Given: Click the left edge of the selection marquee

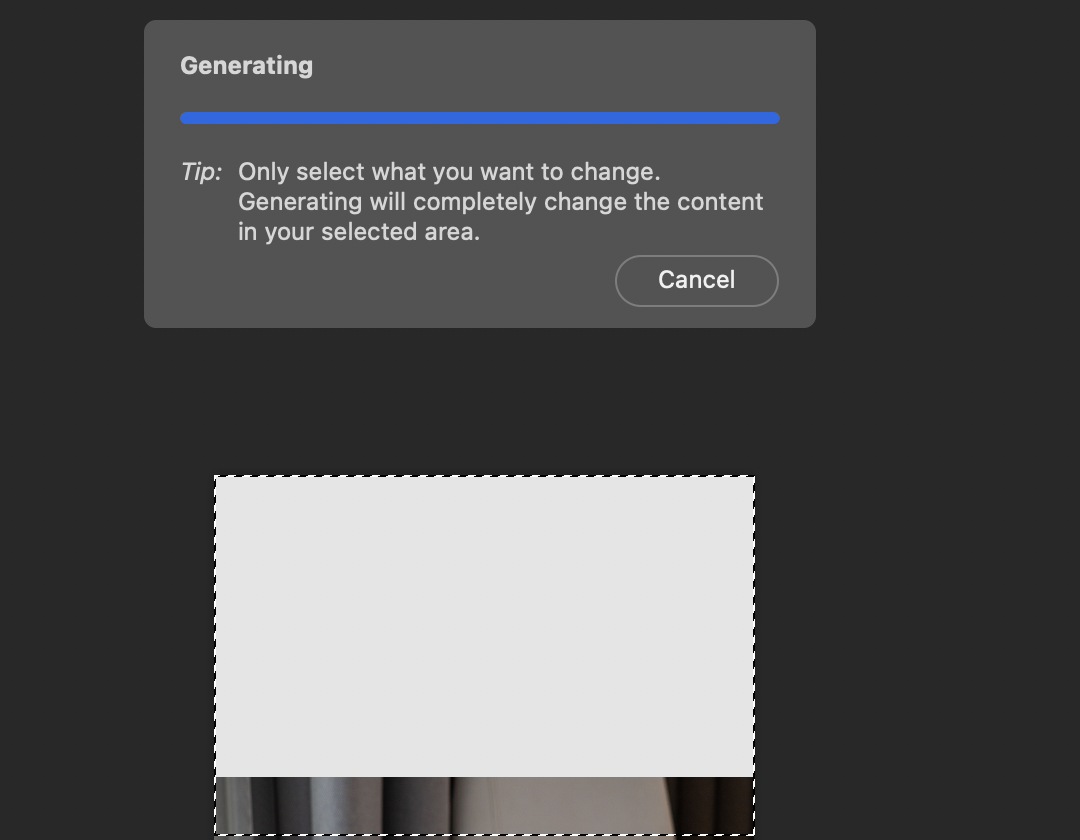Looking at the screenshot, I should (216, 650).
